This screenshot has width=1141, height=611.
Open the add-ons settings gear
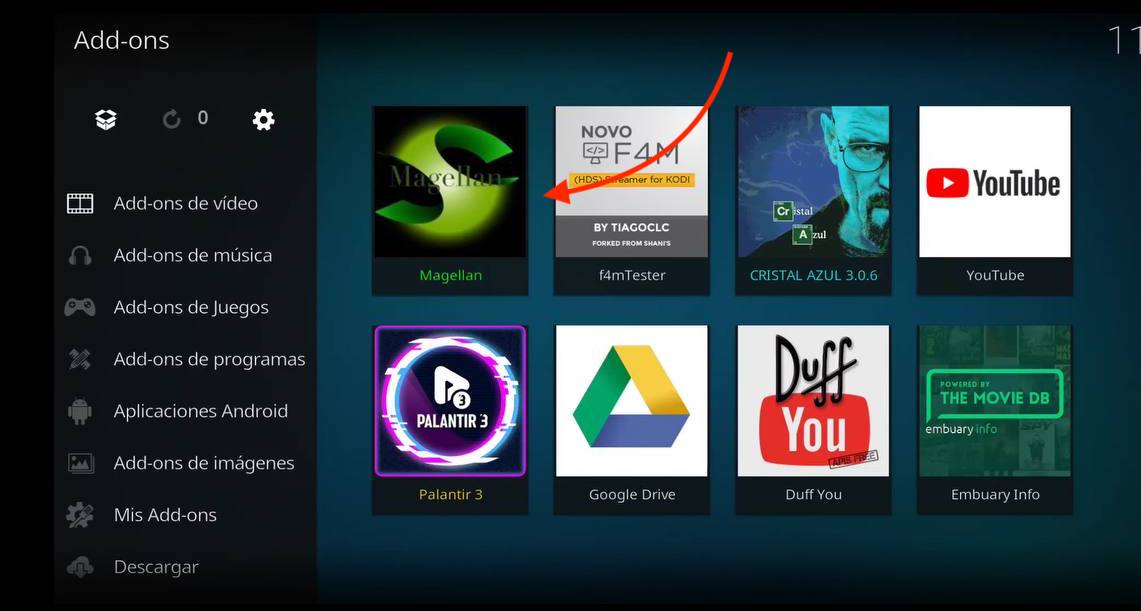(x=263, y=119)
